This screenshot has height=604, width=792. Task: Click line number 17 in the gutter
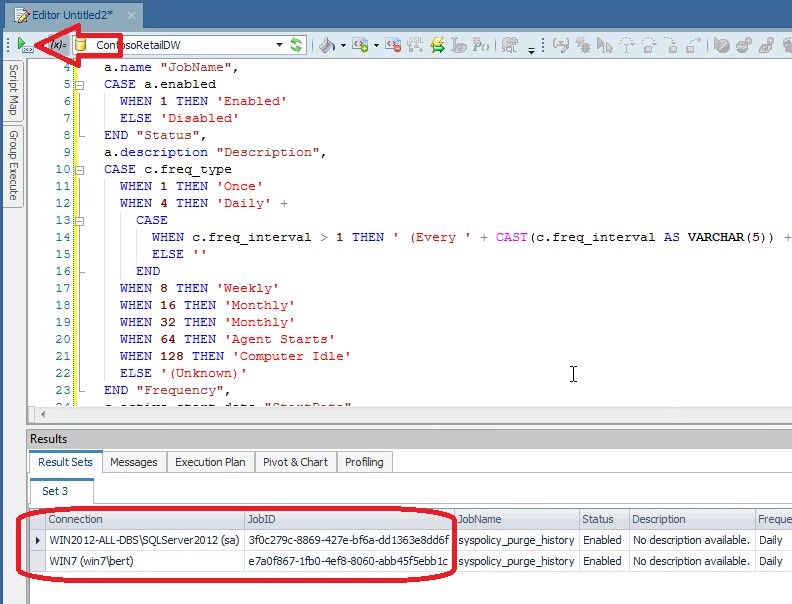click(x=63, y=288)
